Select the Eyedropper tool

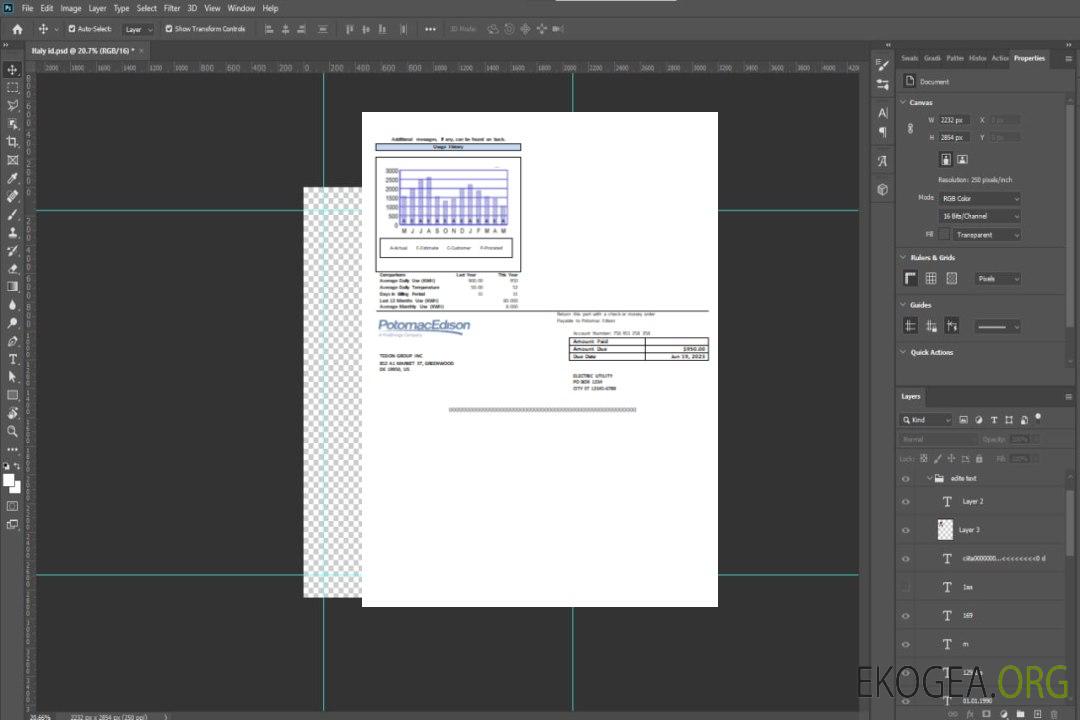12,178
